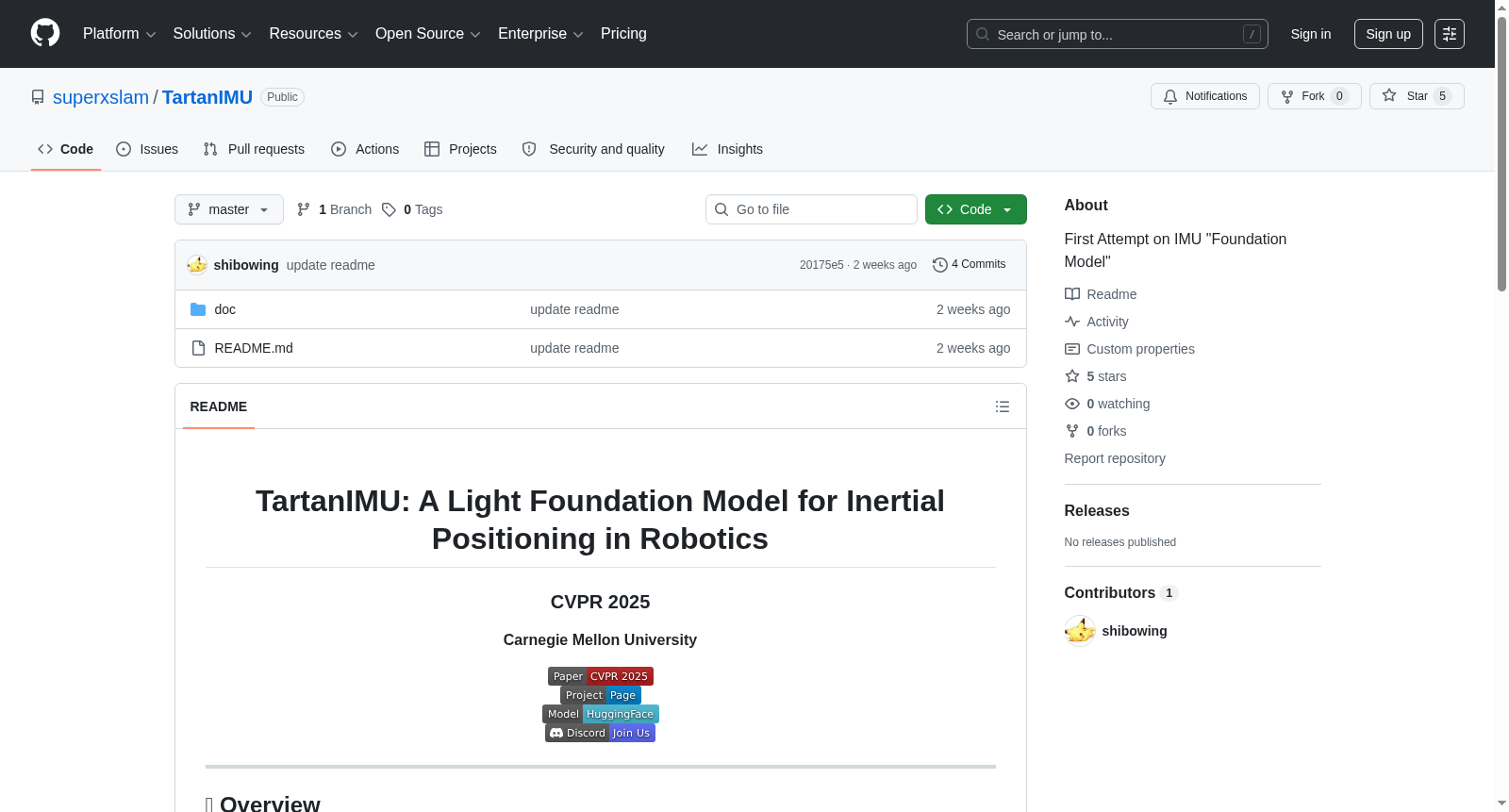Image resolution: width=1509 pixels, height=812 pixels.
Task: Focus the Go to file input
Action: click(x=811, y=209)
